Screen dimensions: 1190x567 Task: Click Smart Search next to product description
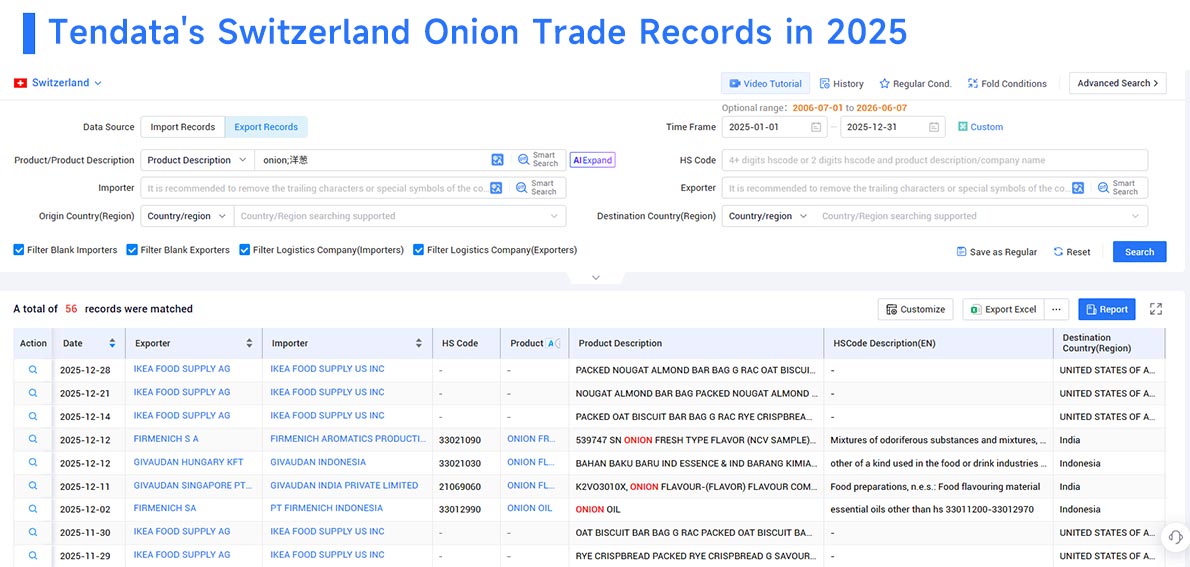coord(538,159)
